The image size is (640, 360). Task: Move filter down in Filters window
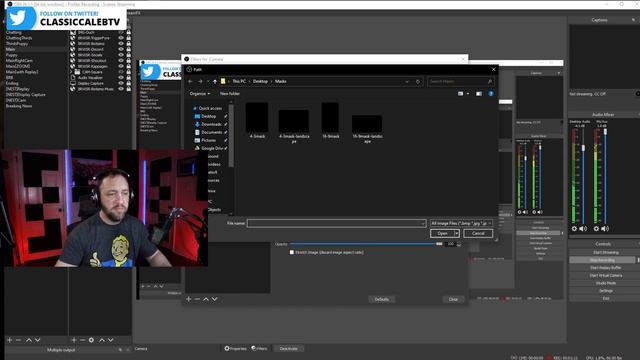tap(215, 299)
